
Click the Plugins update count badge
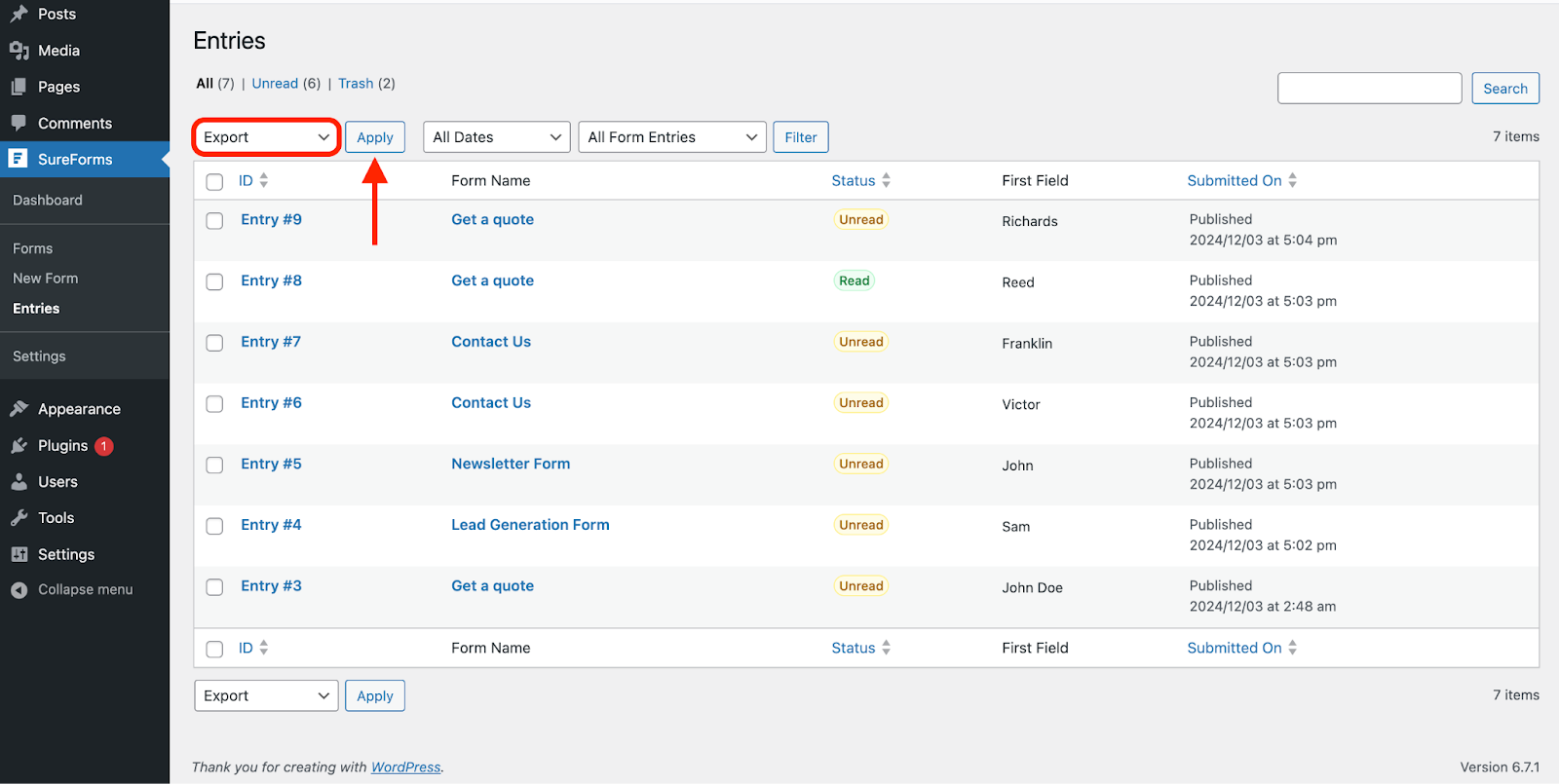pos(104,446)
